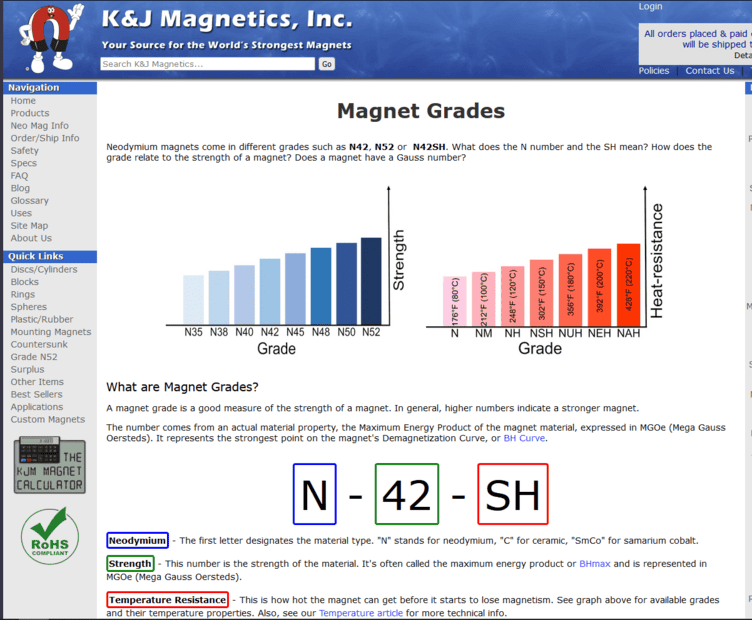Open Order/Ship Info page

pyautogui.click(x=45, y=138)
